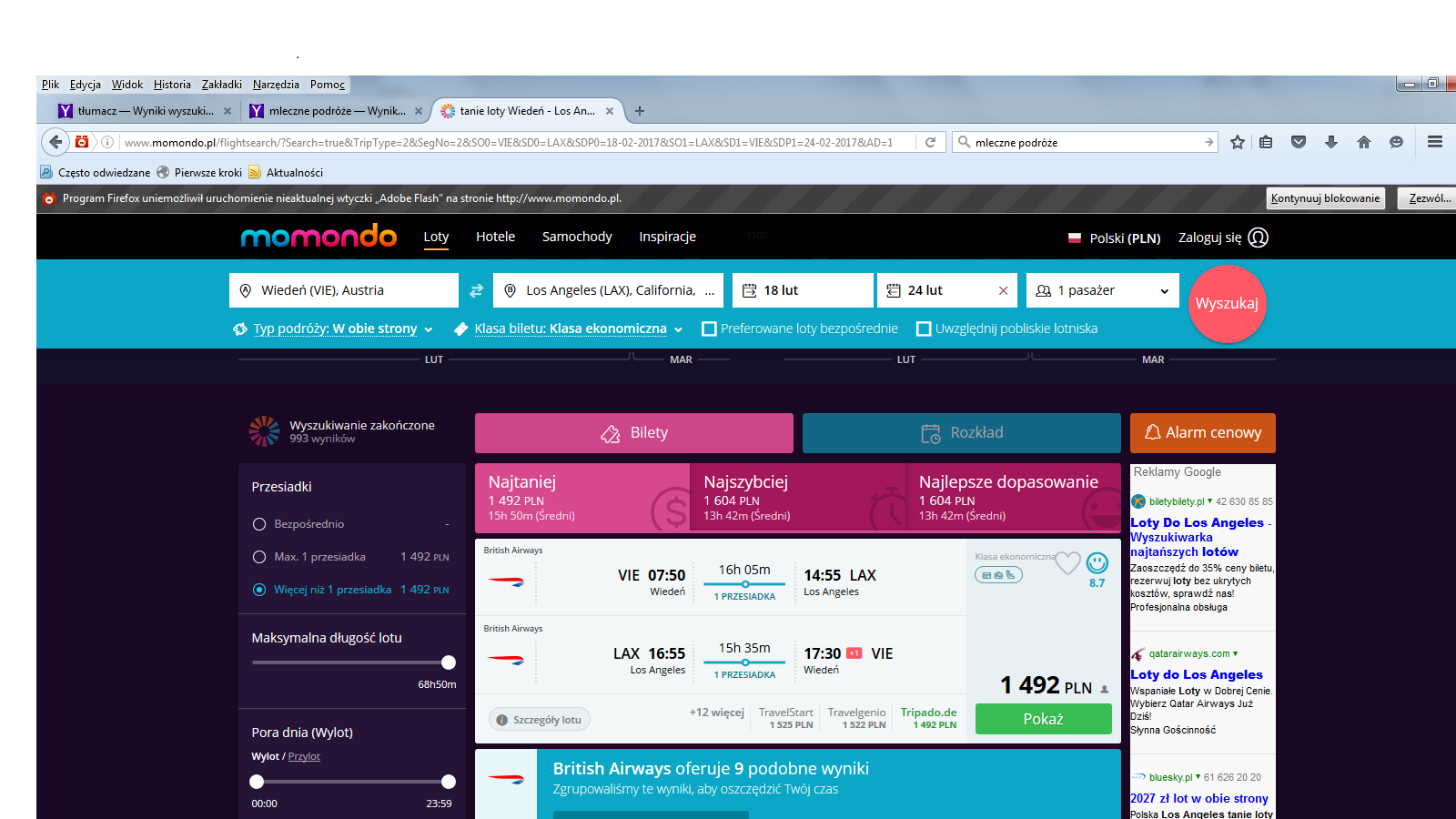Open the Historia menu
Screen dimensions: 1456x819
click(x=172, y=85)
